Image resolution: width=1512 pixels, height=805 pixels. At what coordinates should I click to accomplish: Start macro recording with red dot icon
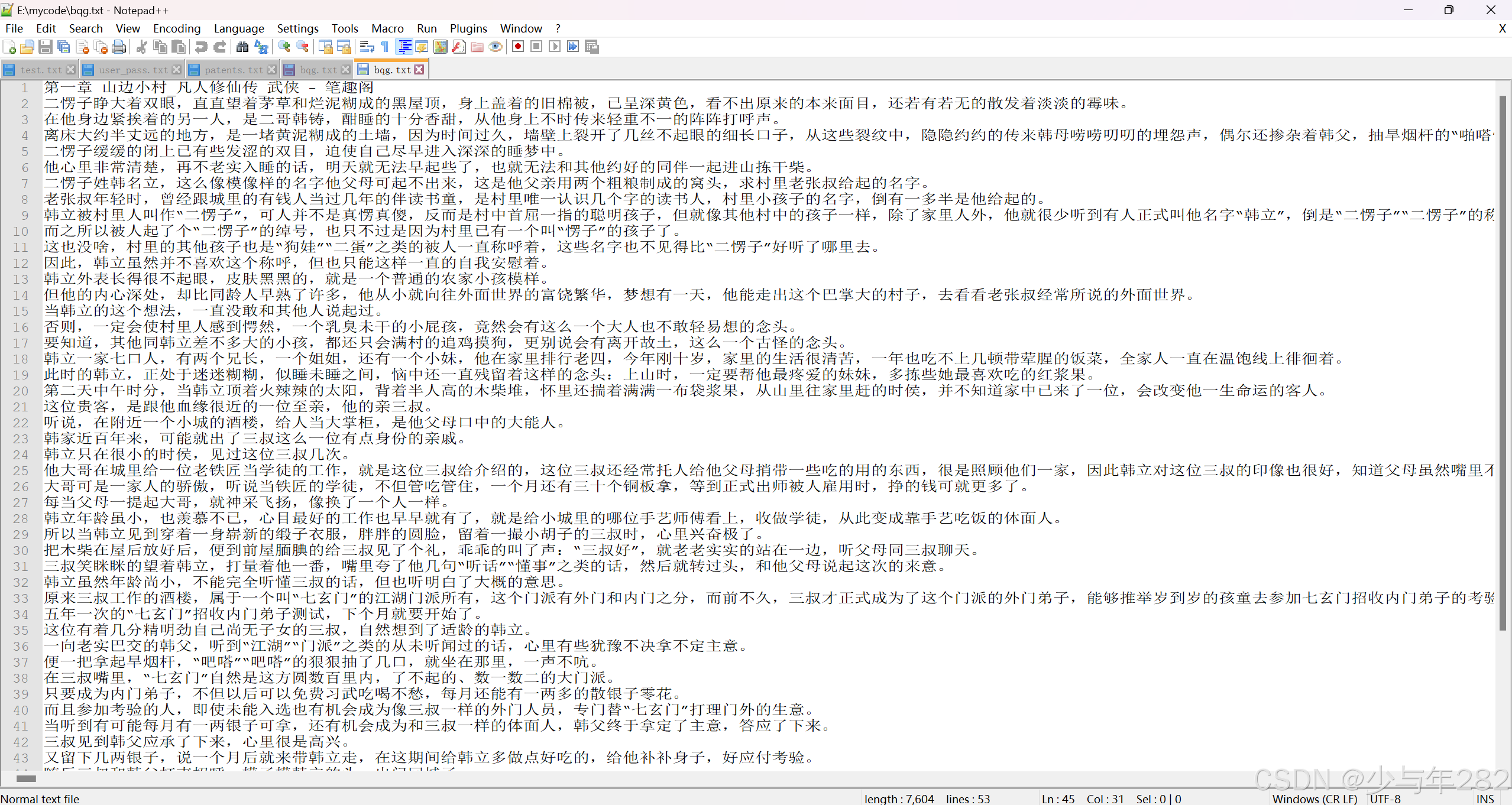[x=518, y=47]
